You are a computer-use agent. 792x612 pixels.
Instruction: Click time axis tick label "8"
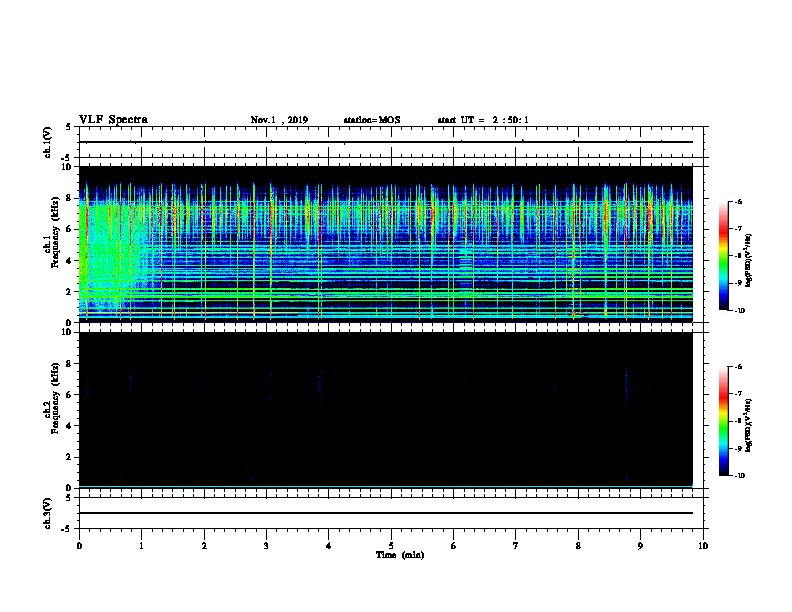pos(578,545)
